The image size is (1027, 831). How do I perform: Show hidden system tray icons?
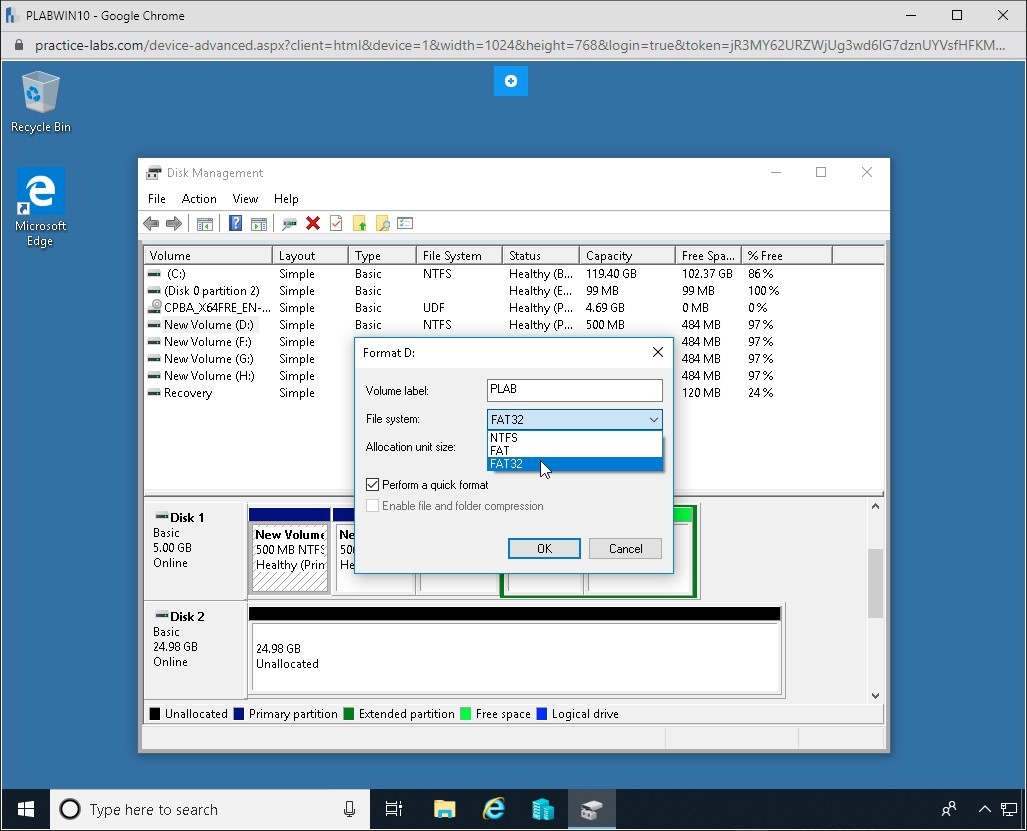coord(984,809)
